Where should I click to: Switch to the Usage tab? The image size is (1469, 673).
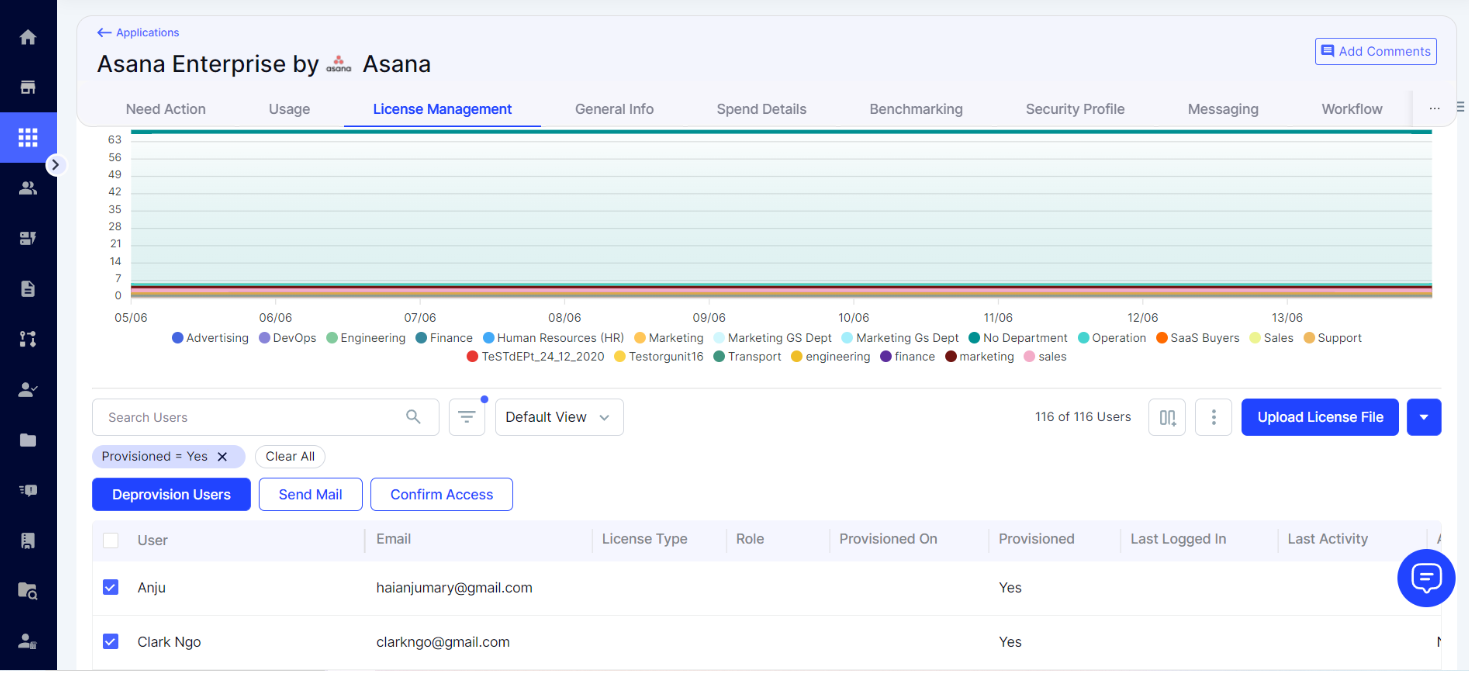288,109
